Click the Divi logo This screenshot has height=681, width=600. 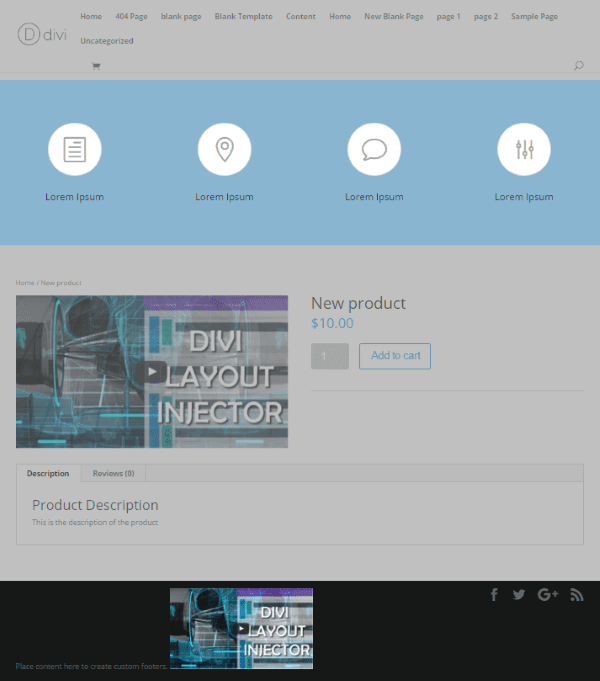click(42, 34)
